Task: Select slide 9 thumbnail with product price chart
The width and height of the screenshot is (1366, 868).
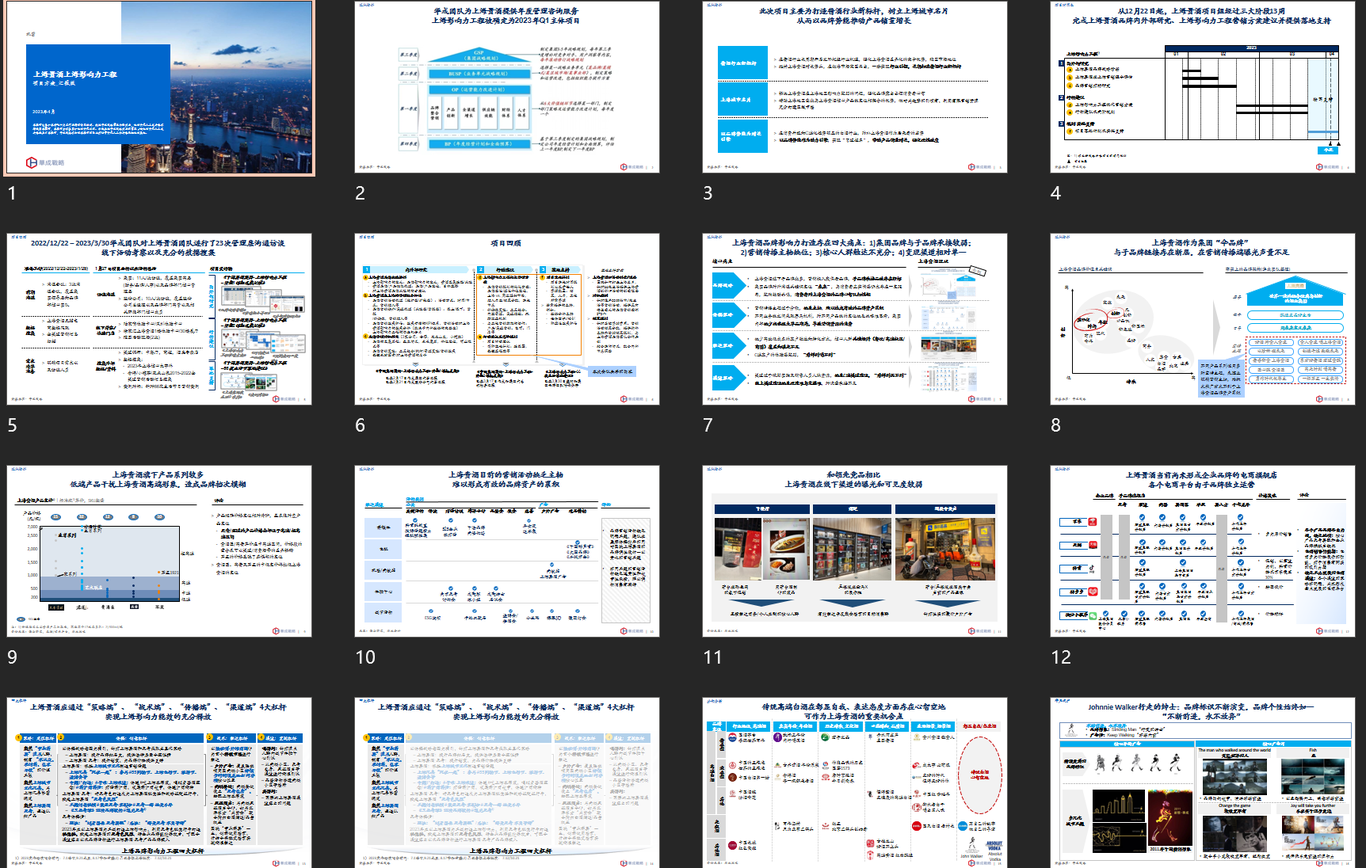Action: coord(160,551)
